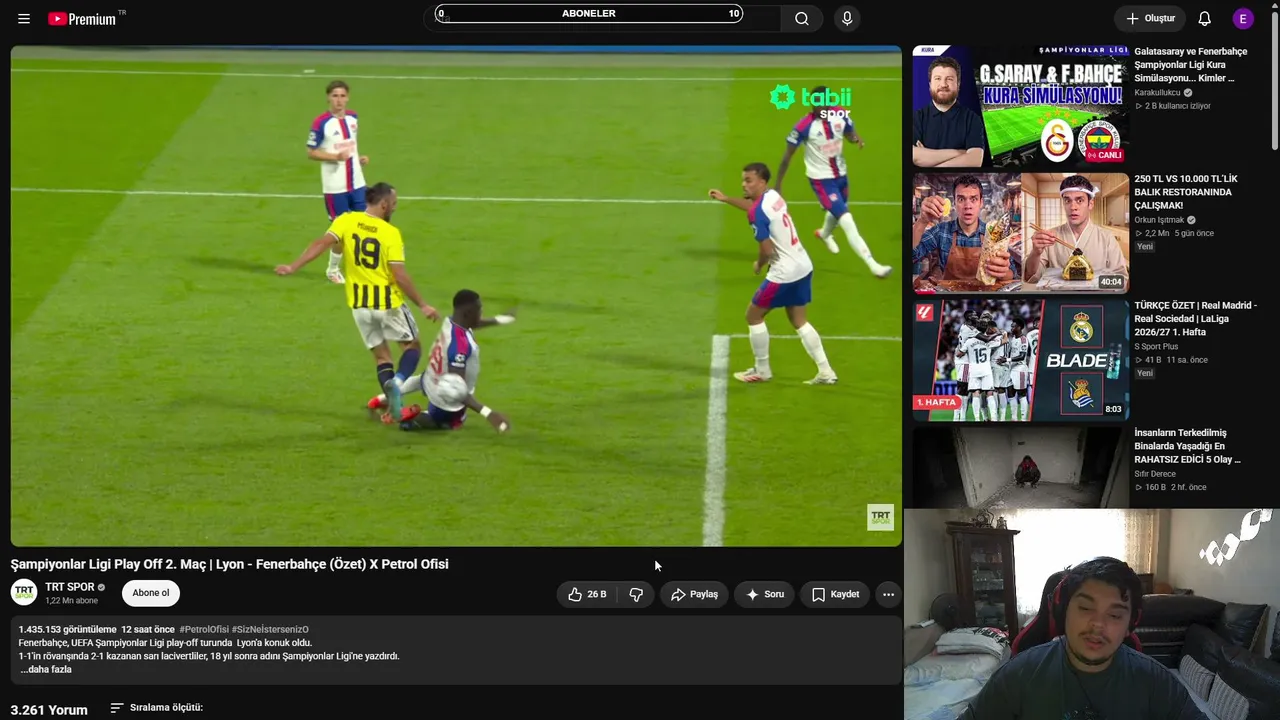Open TRT SPOR channel avatar
This screenshot has height=720, width=1280.
point(24,593)
